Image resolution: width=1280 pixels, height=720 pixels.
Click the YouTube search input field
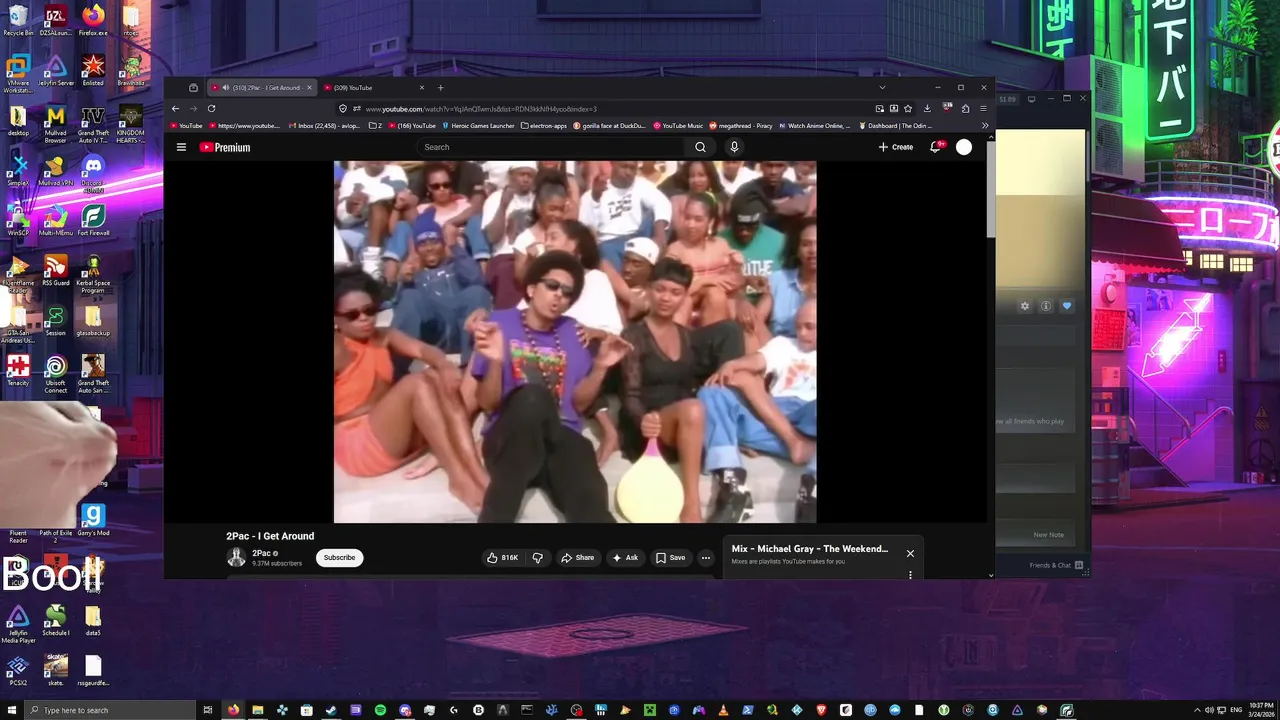(553, 147)
